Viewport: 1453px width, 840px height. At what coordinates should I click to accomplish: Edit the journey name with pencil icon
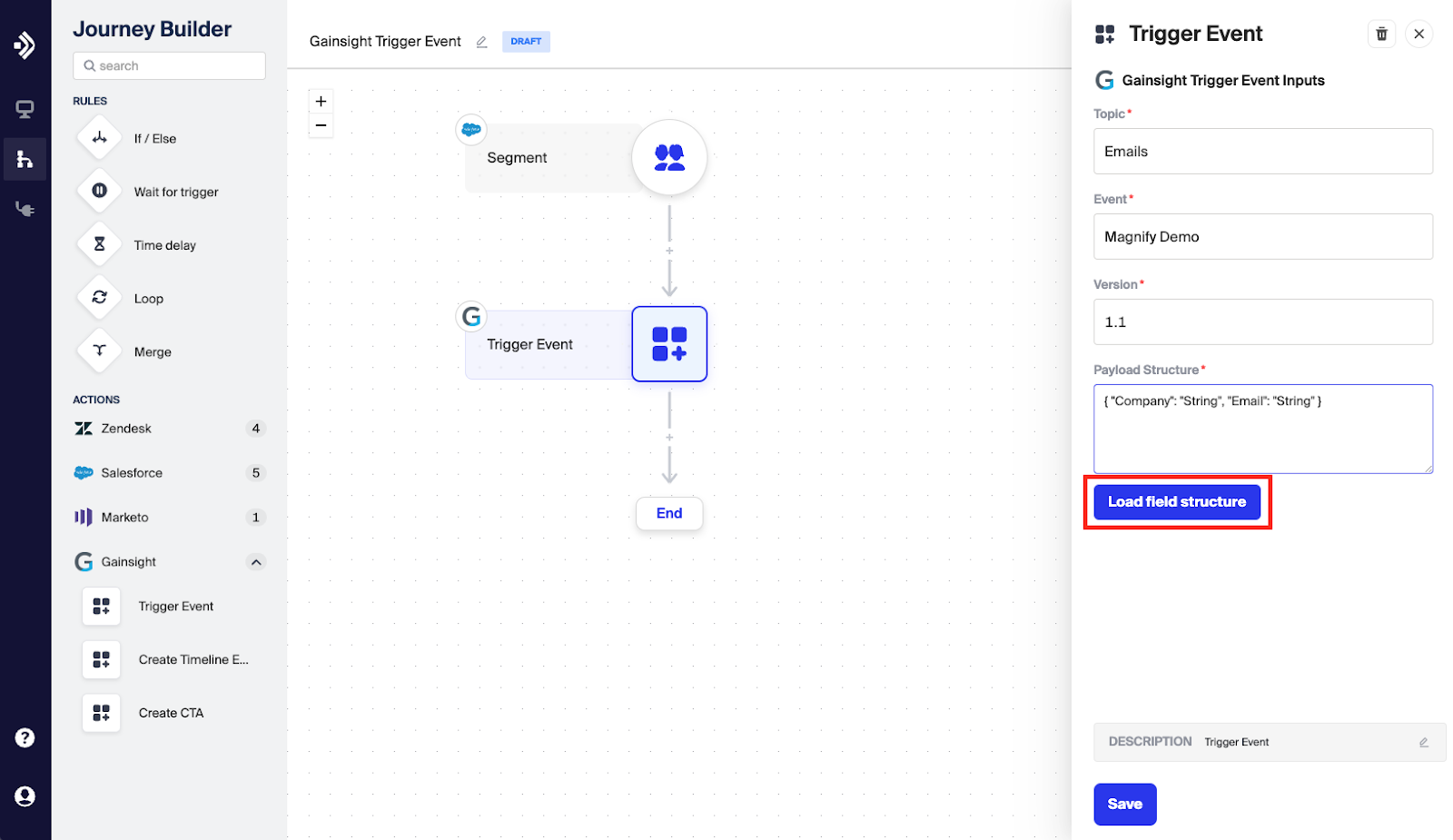coord(482,42)
